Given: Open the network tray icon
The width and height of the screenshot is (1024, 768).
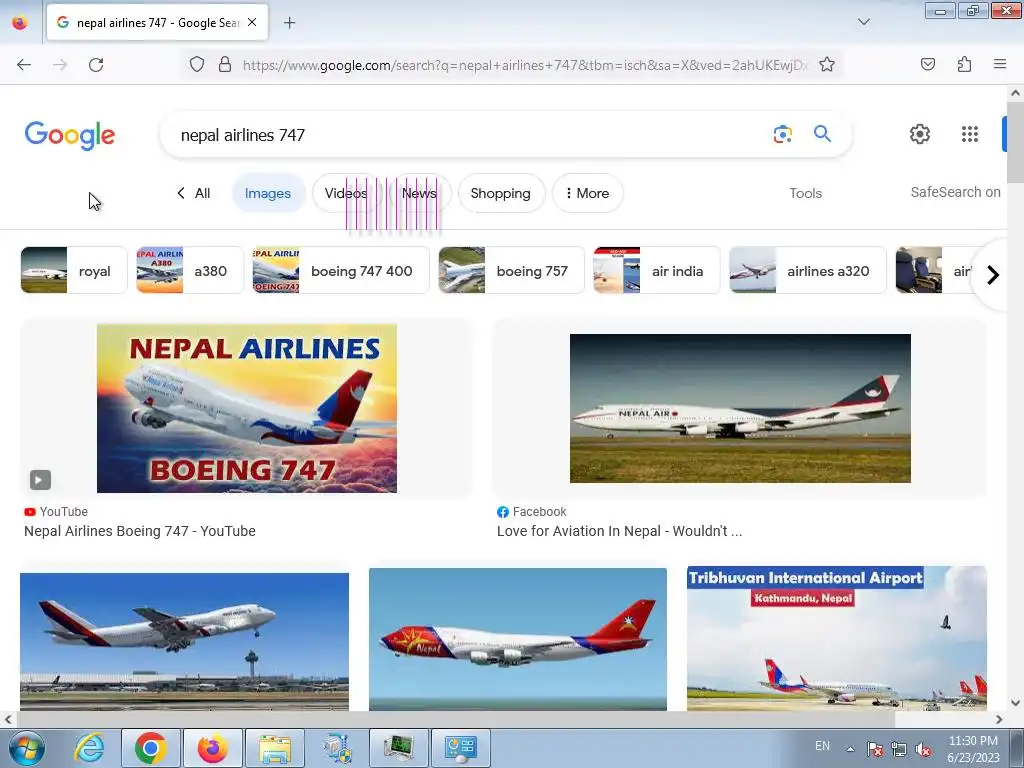Looking at the screenshot, I should (x=899, y=749).
